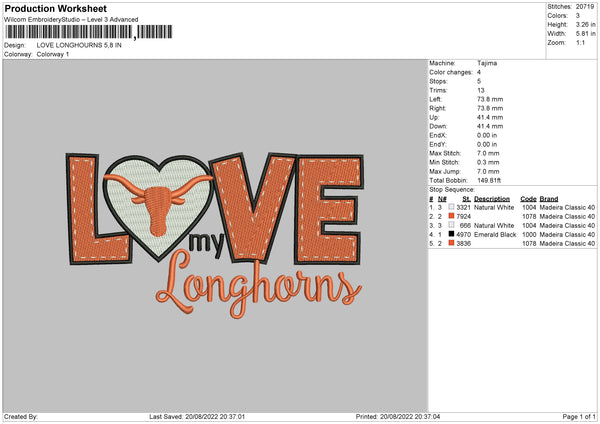Screen dimensions: 600x424
Task: Click the Printed timestamp '20/08/2022 20:37:04'
Action: pos(410,417)
